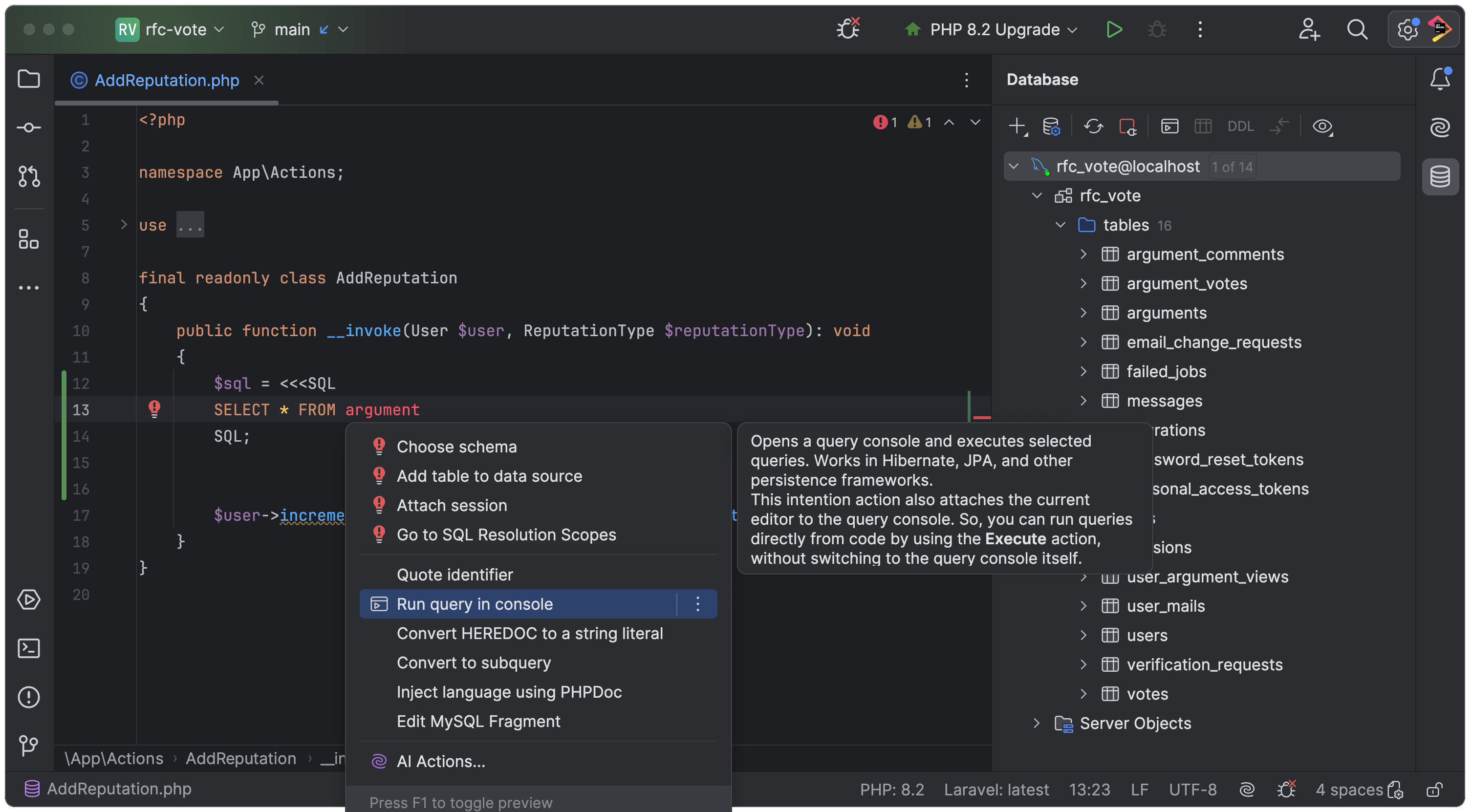Expand the users table node
1472x812 pixels.
tap(1083, 635)
